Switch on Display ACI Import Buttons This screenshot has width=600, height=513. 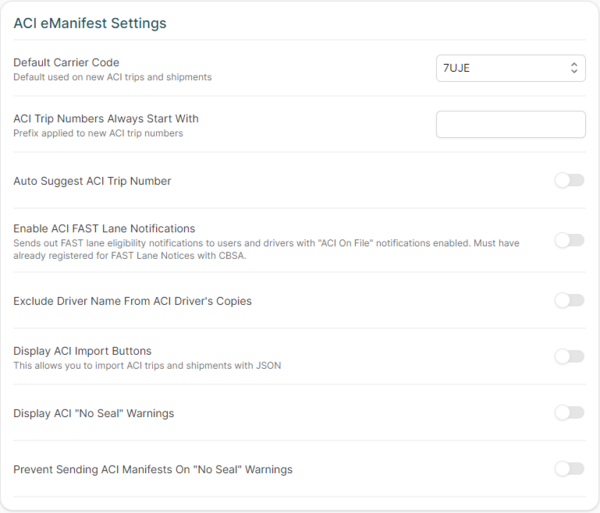[569, 356]
